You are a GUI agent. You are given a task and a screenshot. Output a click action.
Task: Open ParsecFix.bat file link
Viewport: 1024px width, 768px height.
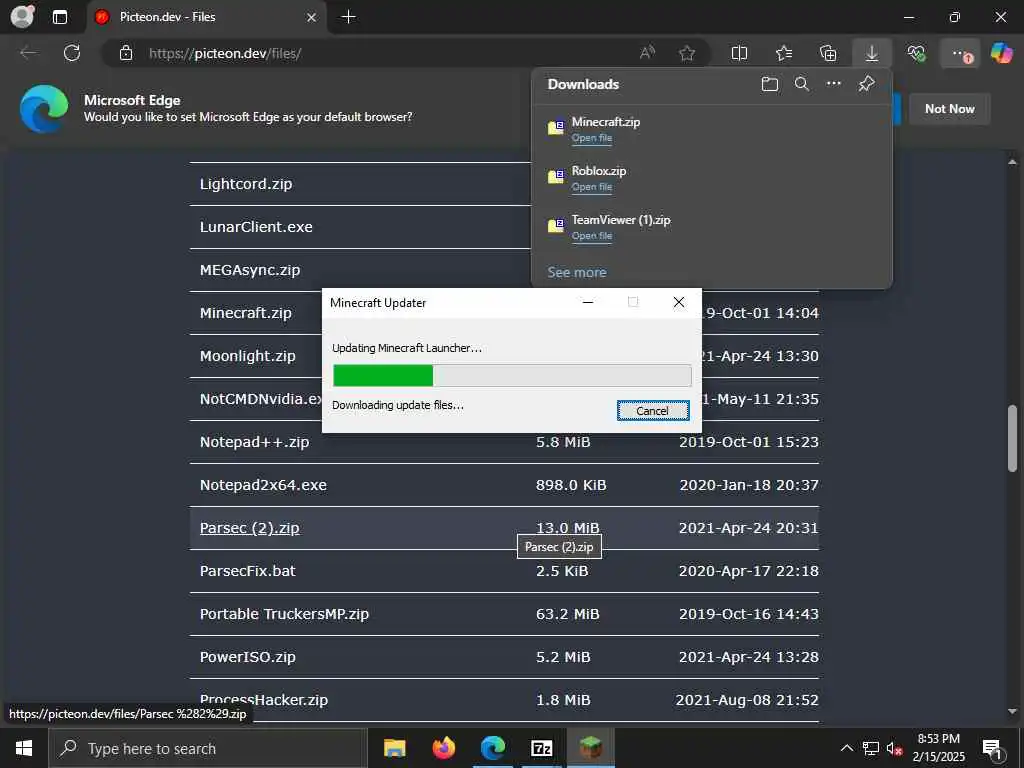(248, 571)
